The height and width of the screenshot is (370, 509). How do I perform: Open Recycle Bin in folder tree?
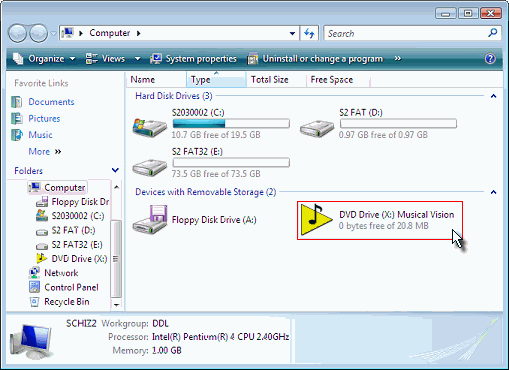pyautogui.click(x=67, y=302)
